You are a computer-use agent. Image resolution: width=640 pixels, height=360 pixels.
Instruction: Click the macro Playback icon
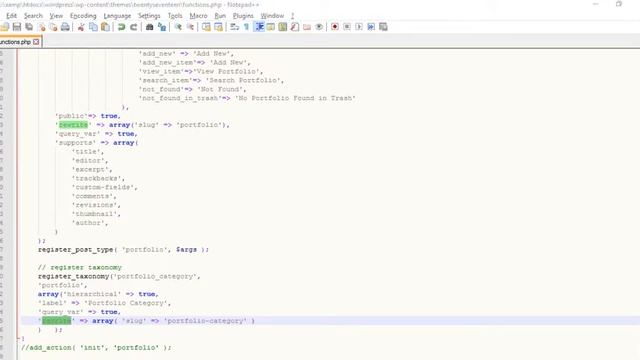tap(359, 27)
